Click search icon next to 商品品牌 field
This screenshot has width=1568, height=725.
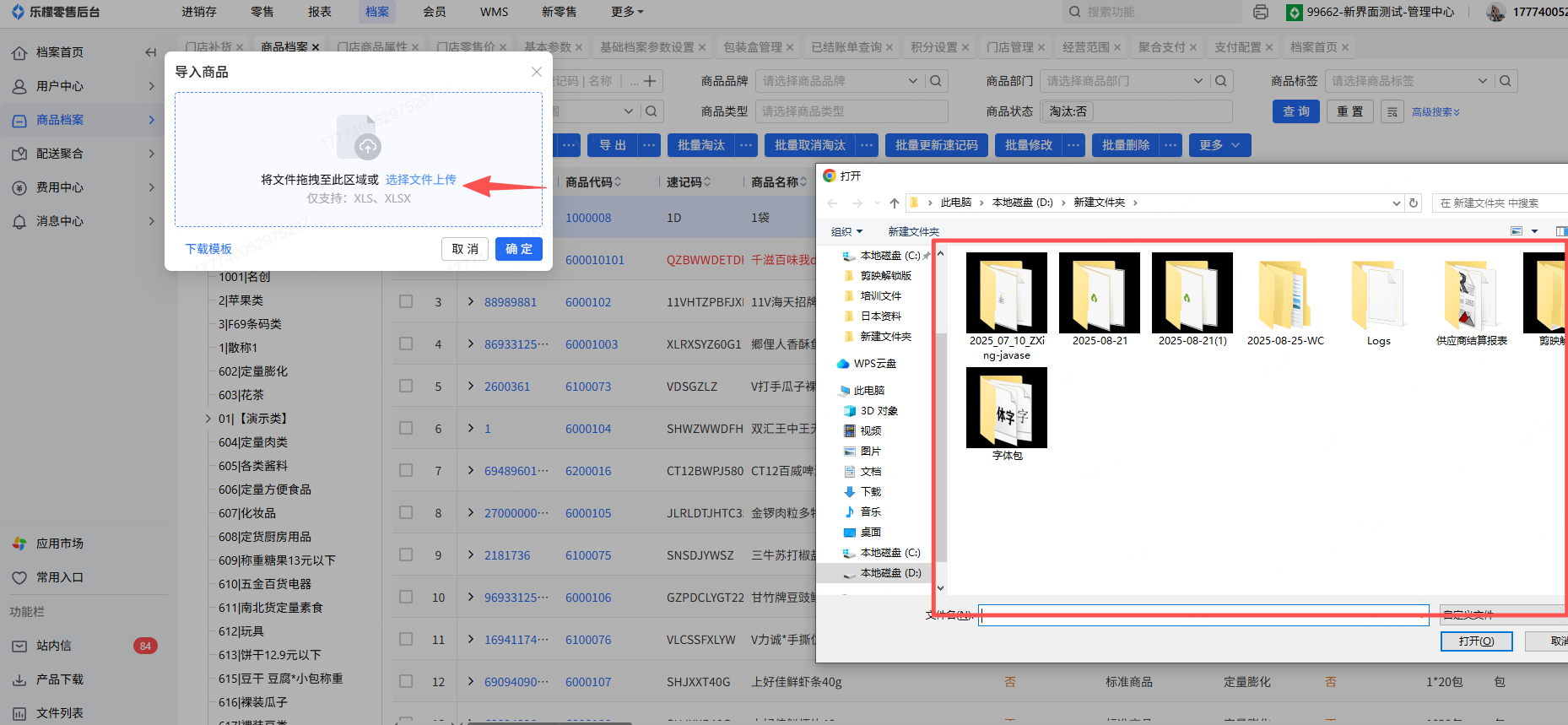click(936, 81)
